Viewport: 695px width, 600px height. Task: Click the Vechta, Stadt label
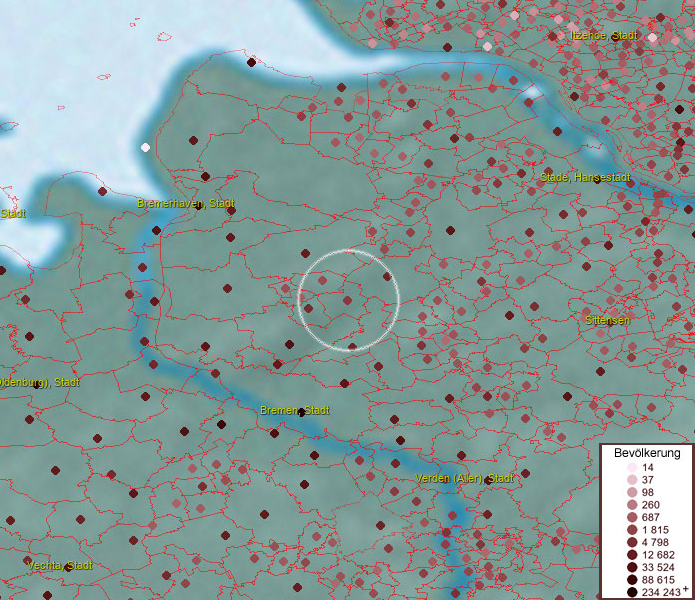tap(60, 565)
